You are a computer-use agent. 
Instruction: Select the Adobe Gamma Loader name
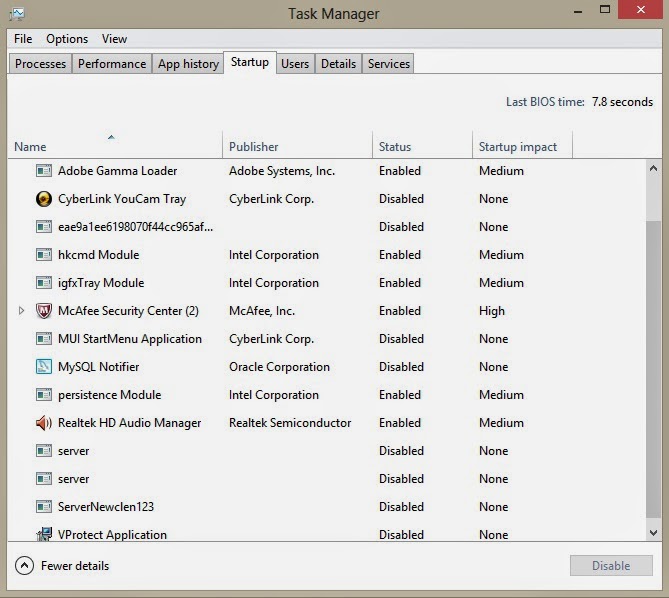pyautogui.click(x=117, y=171)
